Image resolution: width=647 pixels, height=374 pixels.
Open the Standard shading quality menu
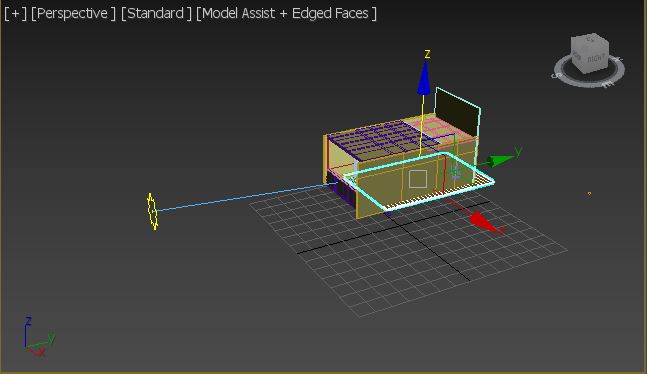(x=156, y=13)
